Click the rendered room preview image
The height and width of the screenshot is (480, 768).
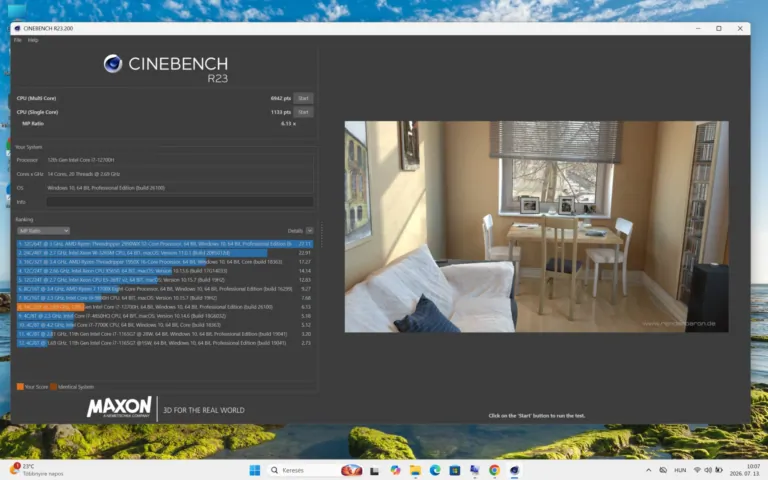(536, 227)
